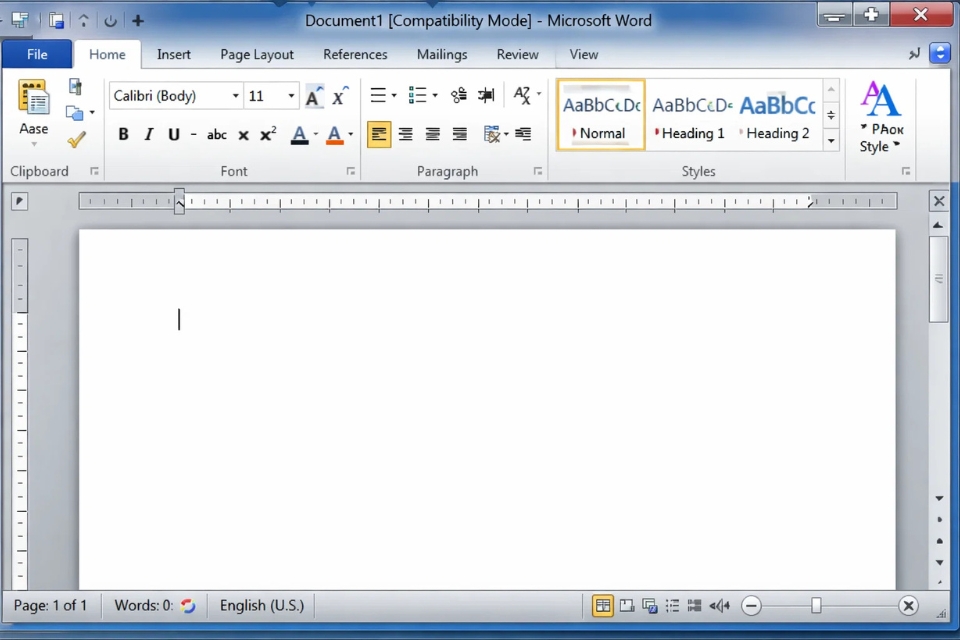Toggle bold formatting

point(122,134)
